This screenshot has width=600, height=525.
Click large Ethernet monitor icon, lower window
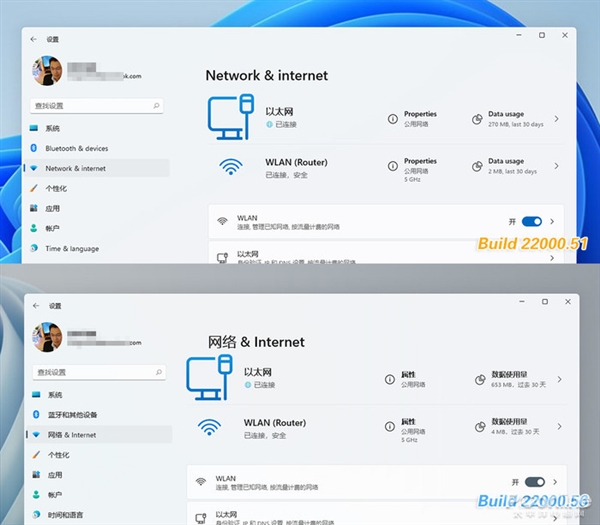pos(209,377)
